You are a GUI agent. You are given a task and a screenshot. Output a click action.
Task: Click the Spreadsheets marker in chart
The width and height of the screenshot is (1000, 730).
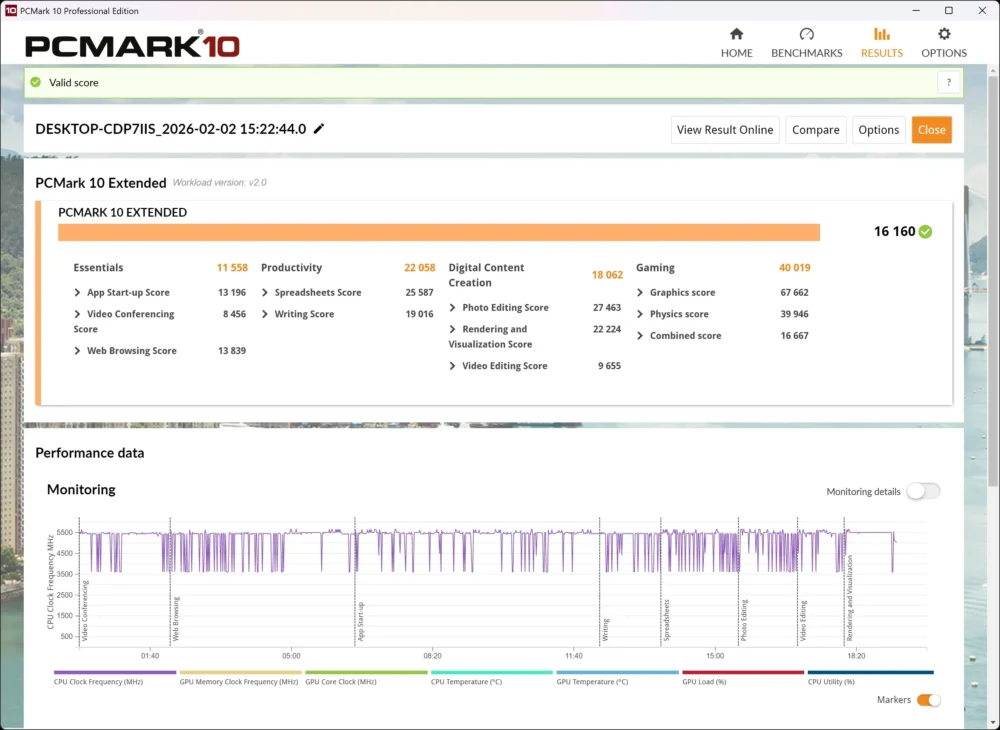(x=667, y=620)
